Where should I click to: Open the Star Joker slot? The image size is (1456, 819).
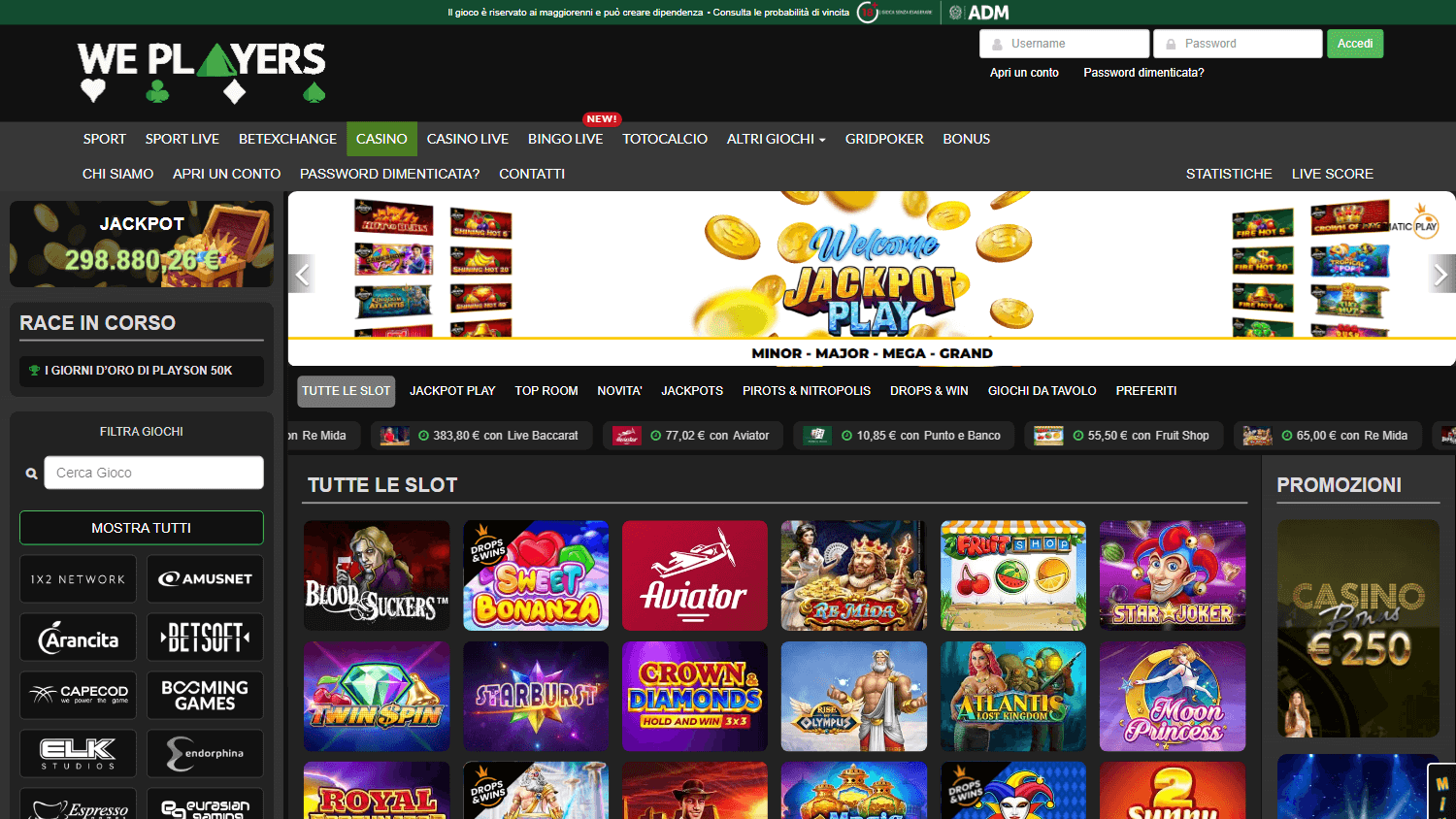[1173, 575]
